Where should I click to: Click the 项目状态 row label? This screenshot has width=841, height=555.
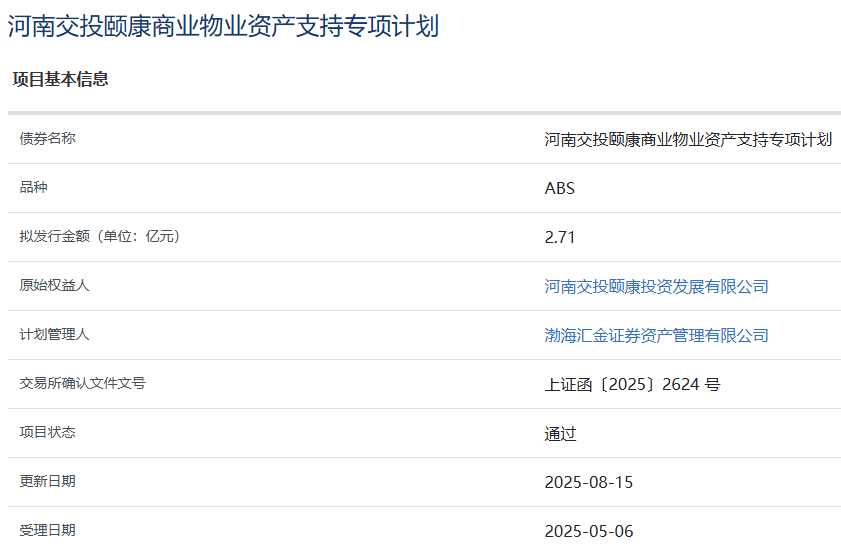(x=47, y=433)
